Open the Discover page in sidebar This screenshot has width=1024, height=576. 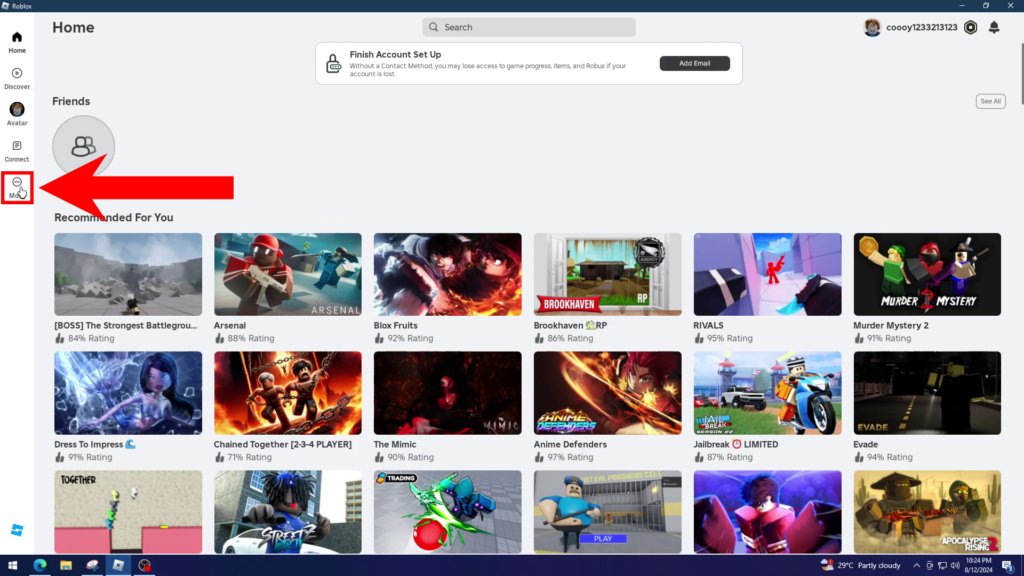click(17, 77)
